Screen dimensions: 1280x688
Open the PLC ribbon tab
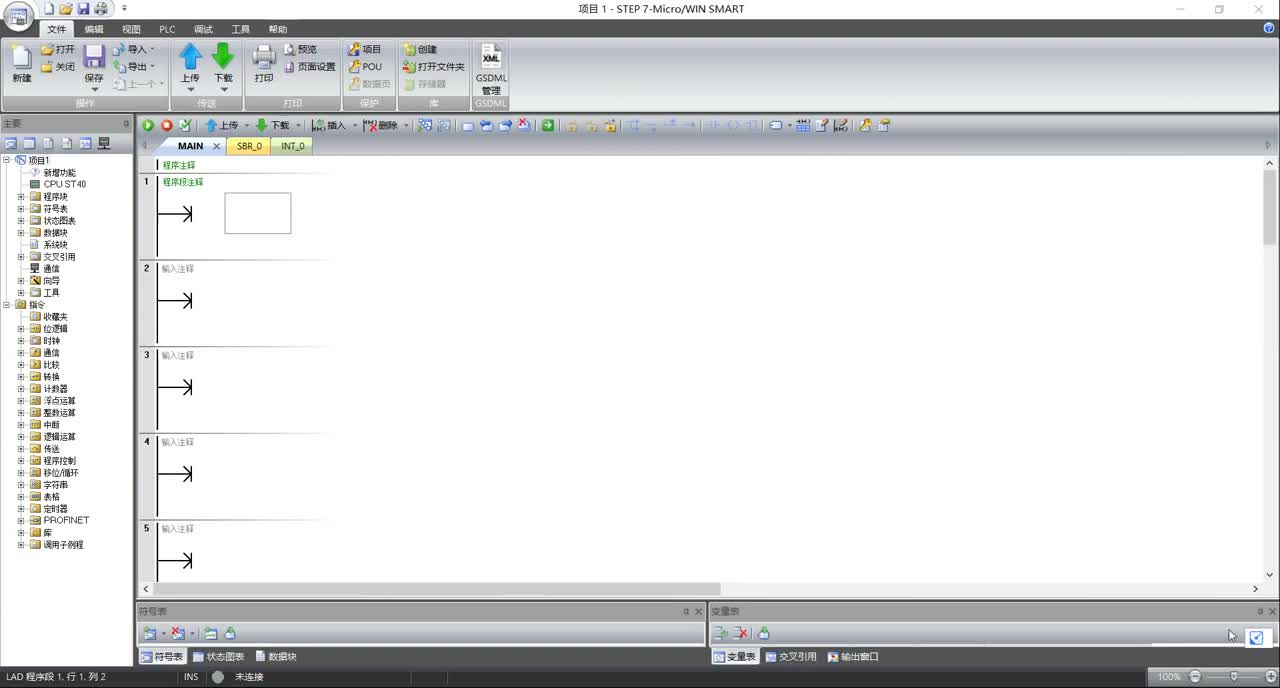click(167, 29)
